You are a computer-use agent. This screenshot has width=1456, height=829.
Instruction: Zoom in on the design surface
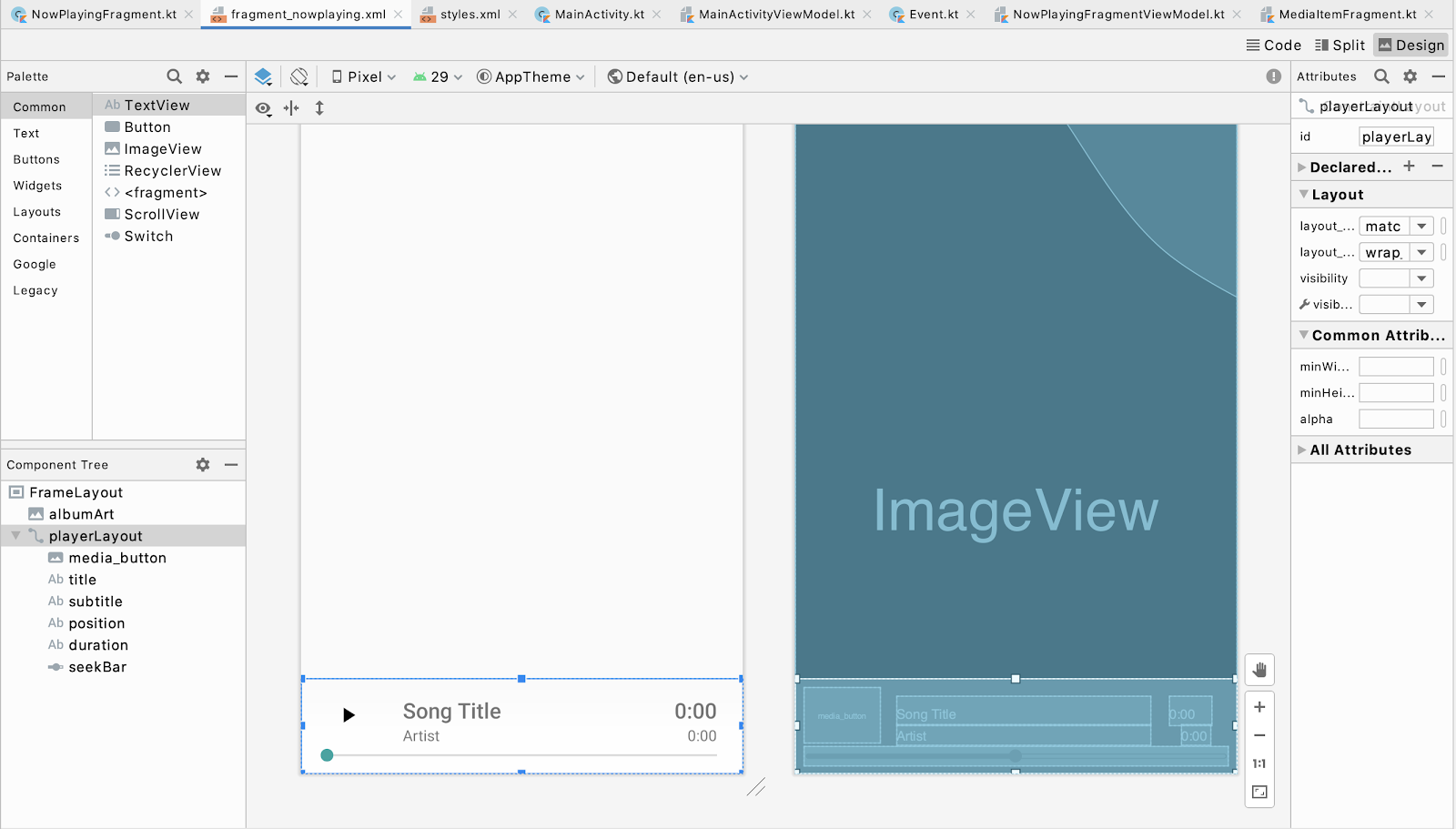[1259, 707]
